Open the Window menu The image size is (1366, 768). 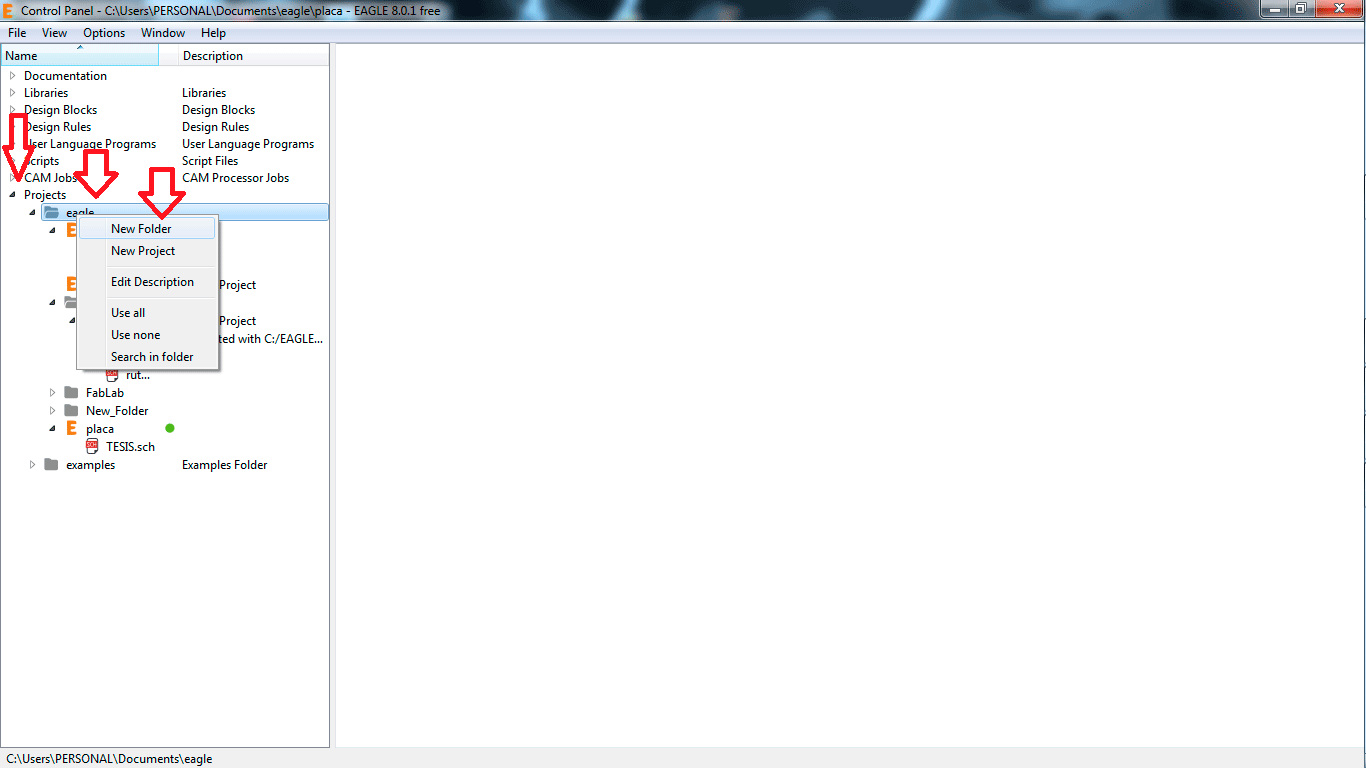163,32
